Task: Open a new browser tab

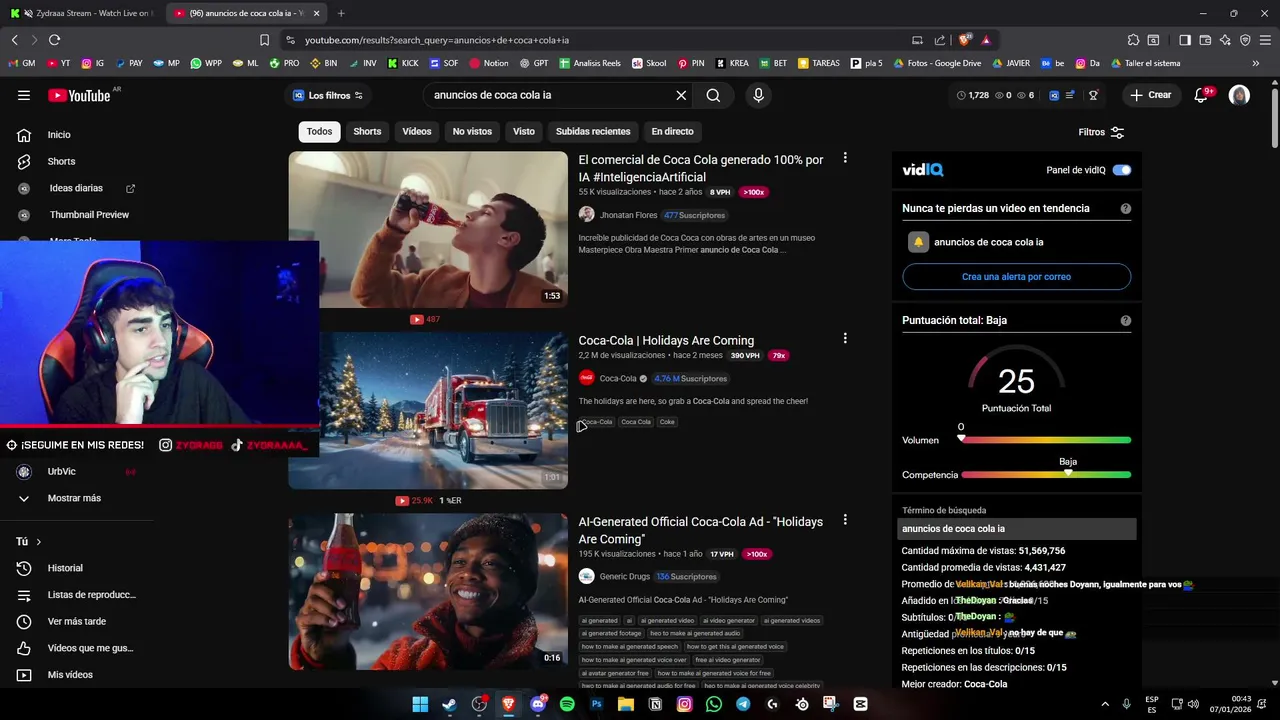Action: [x=341, y=13]
